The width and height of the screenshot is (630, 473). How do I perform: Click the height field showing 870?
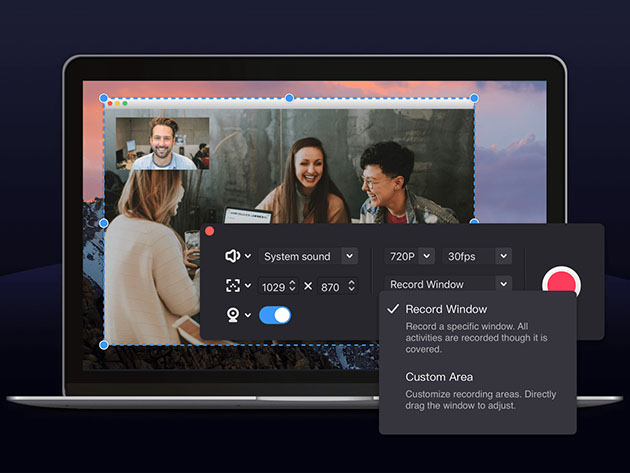[x=338, y=287]
